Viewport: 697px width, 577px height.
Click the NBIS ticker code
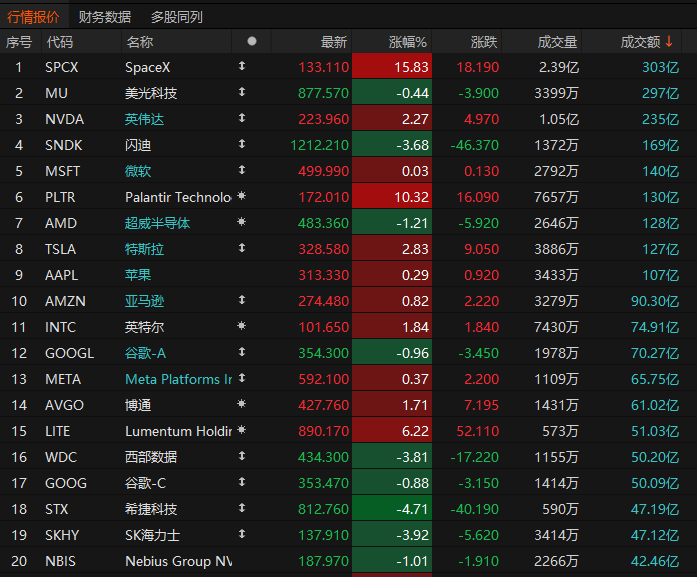click(x=60, y=561)
